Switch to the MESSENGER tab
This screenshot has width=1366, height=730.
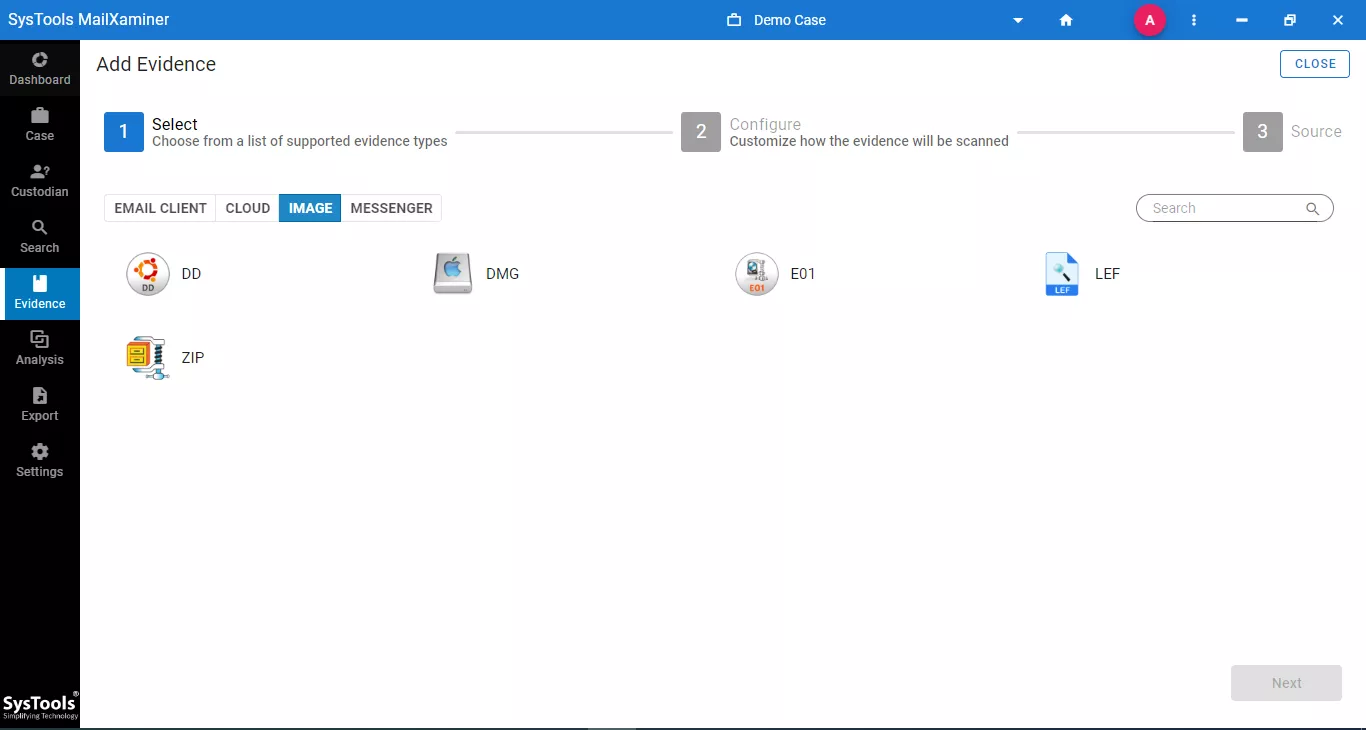[x=391, y=208]
